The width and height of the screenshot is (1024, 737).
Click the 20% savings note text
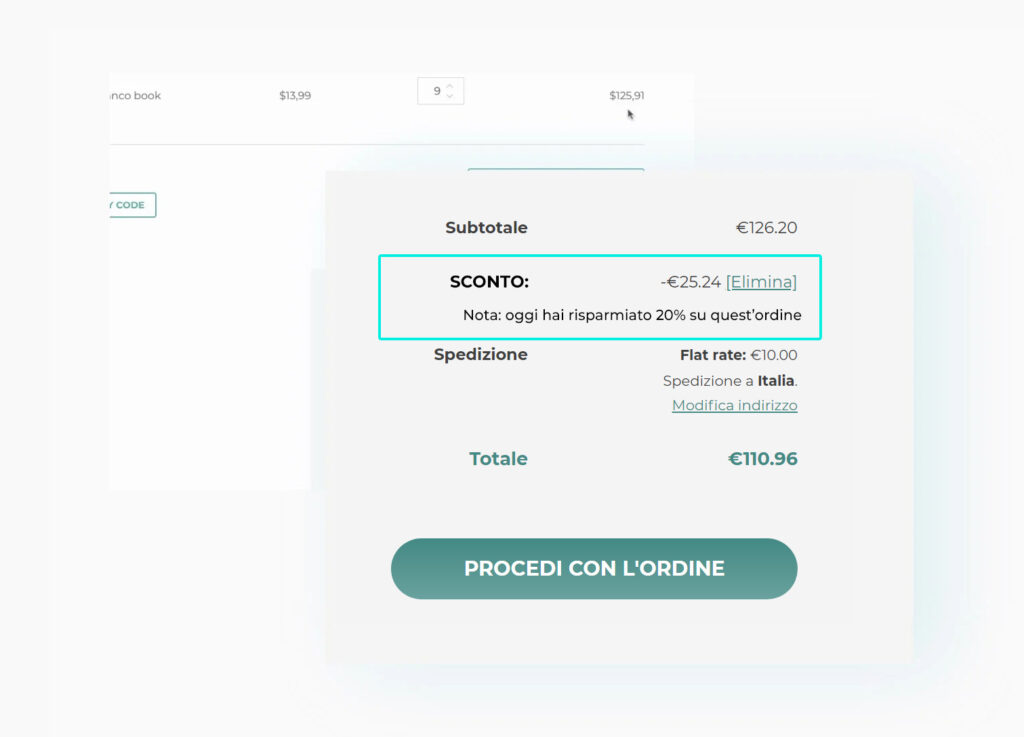click(x=632, y=315)
